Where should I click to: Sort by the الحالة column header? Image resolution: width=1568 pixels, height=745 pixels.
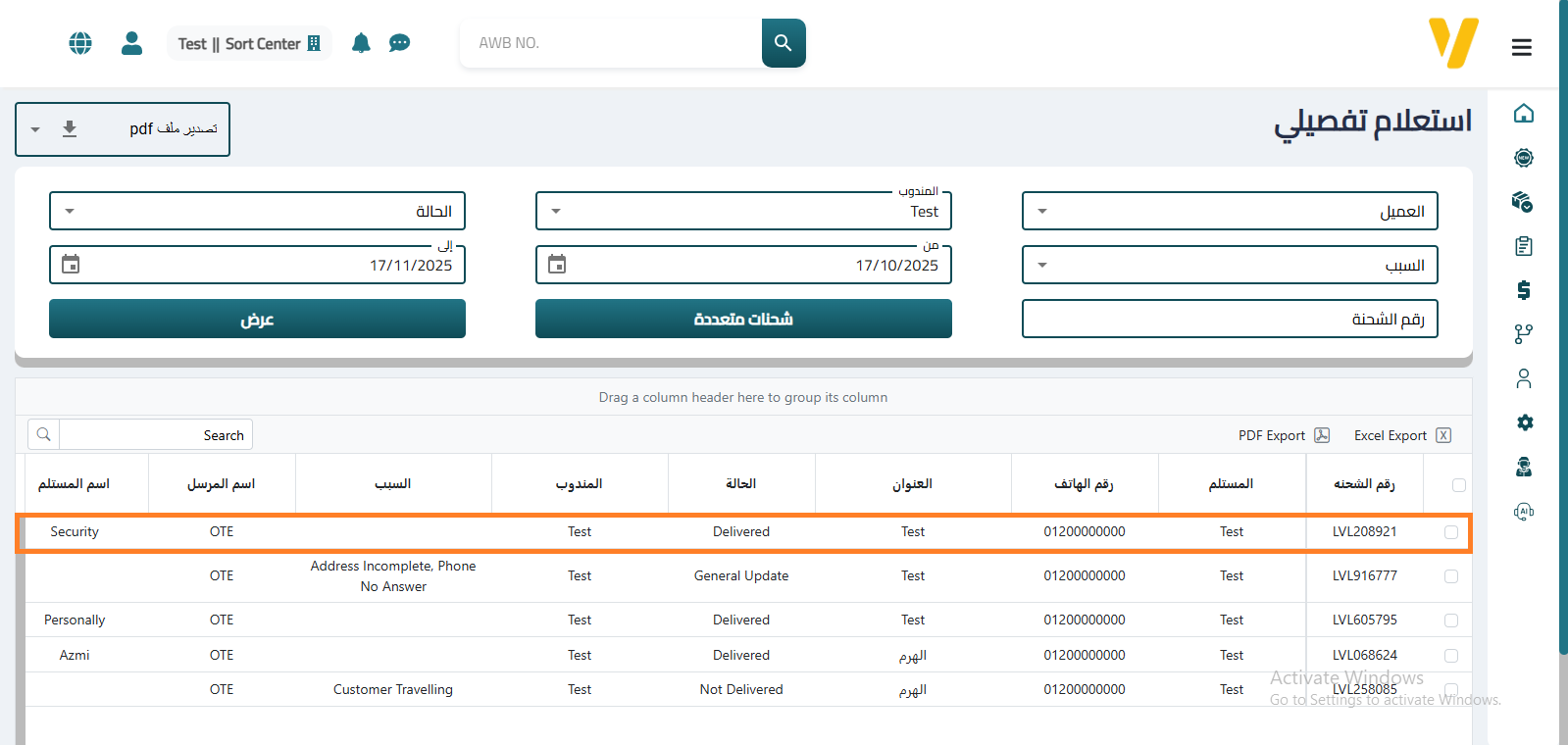click(740, 483)
